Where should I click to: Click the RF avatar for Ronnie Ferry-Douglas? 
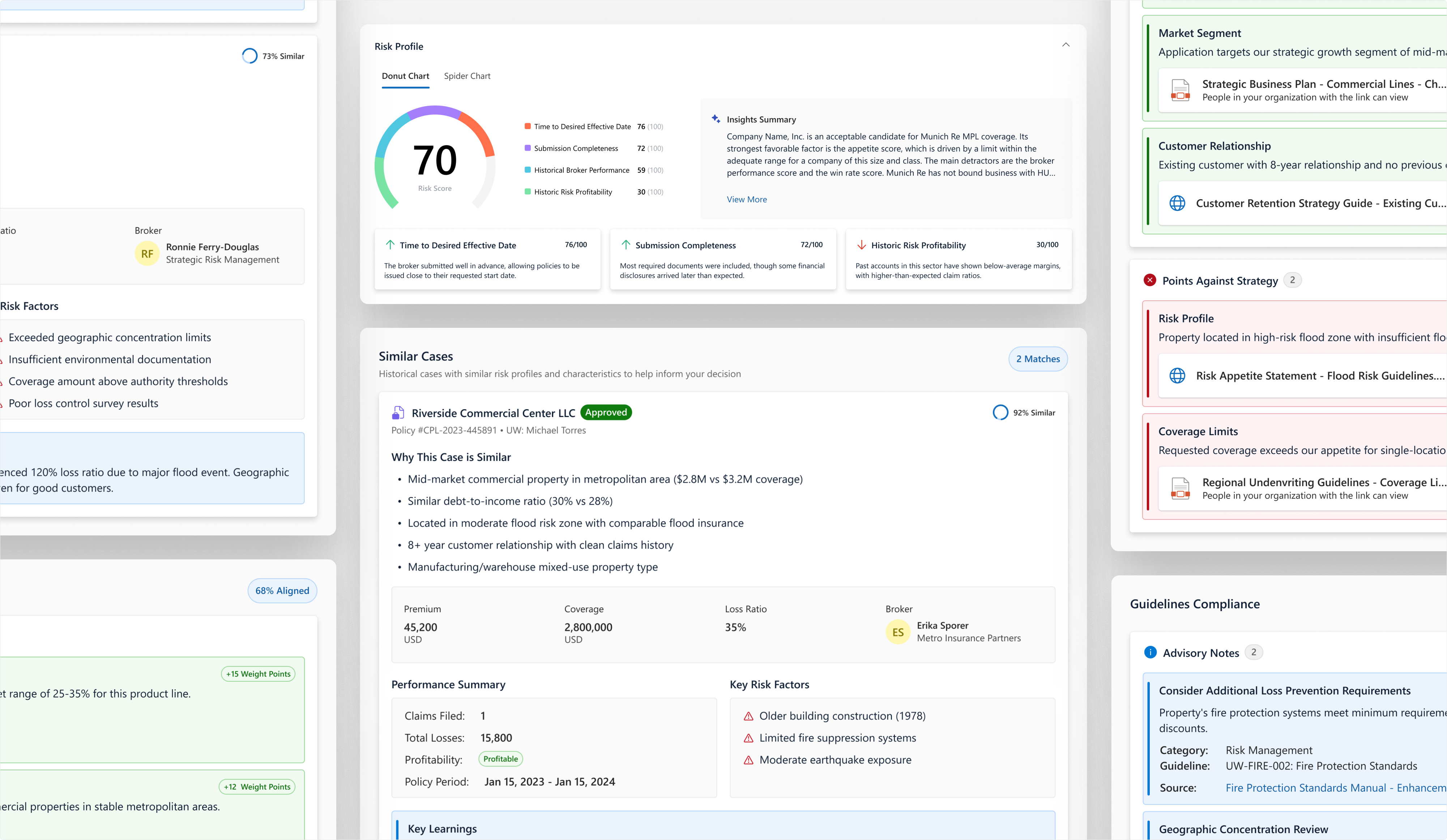tap(147, 254)
